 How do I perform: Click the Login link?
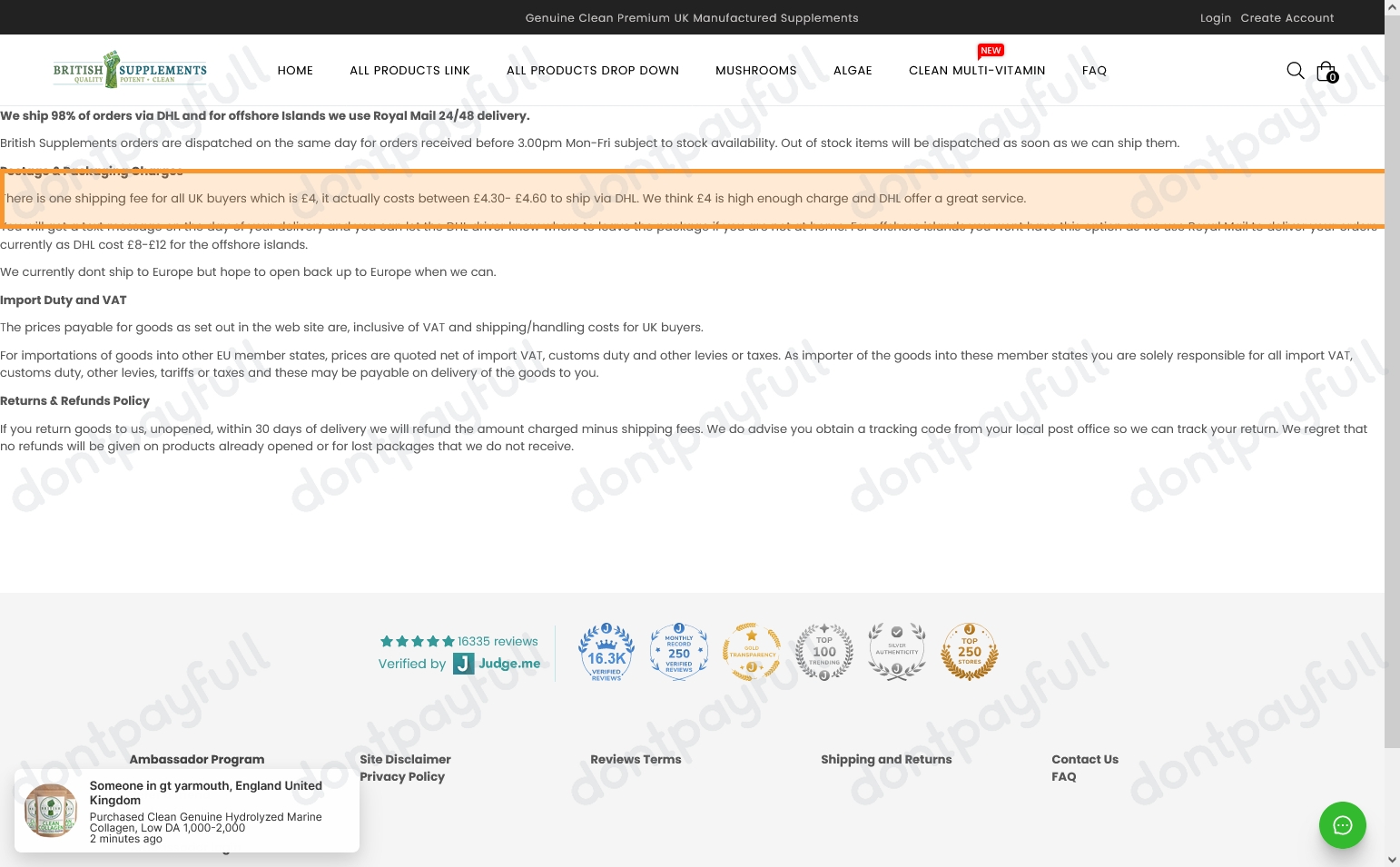tap(1215, 18)
